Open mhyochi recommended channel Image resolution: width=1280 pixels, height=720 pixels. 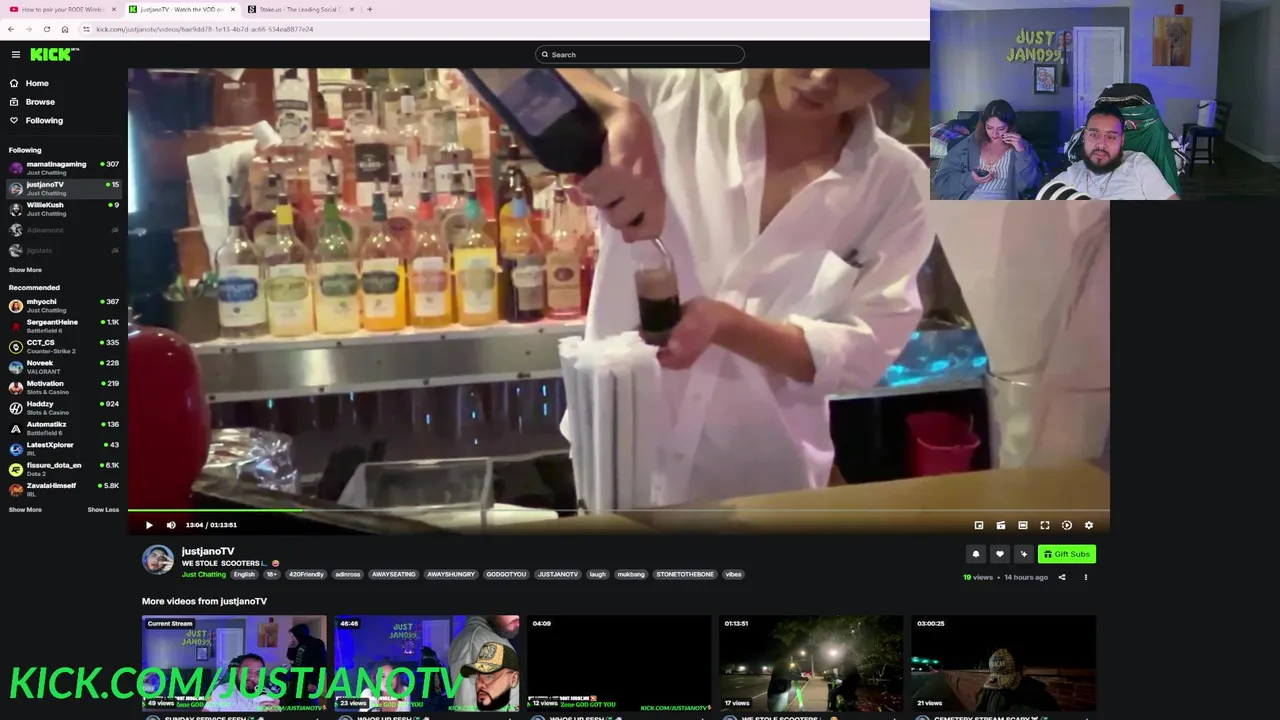coord(64,305)
